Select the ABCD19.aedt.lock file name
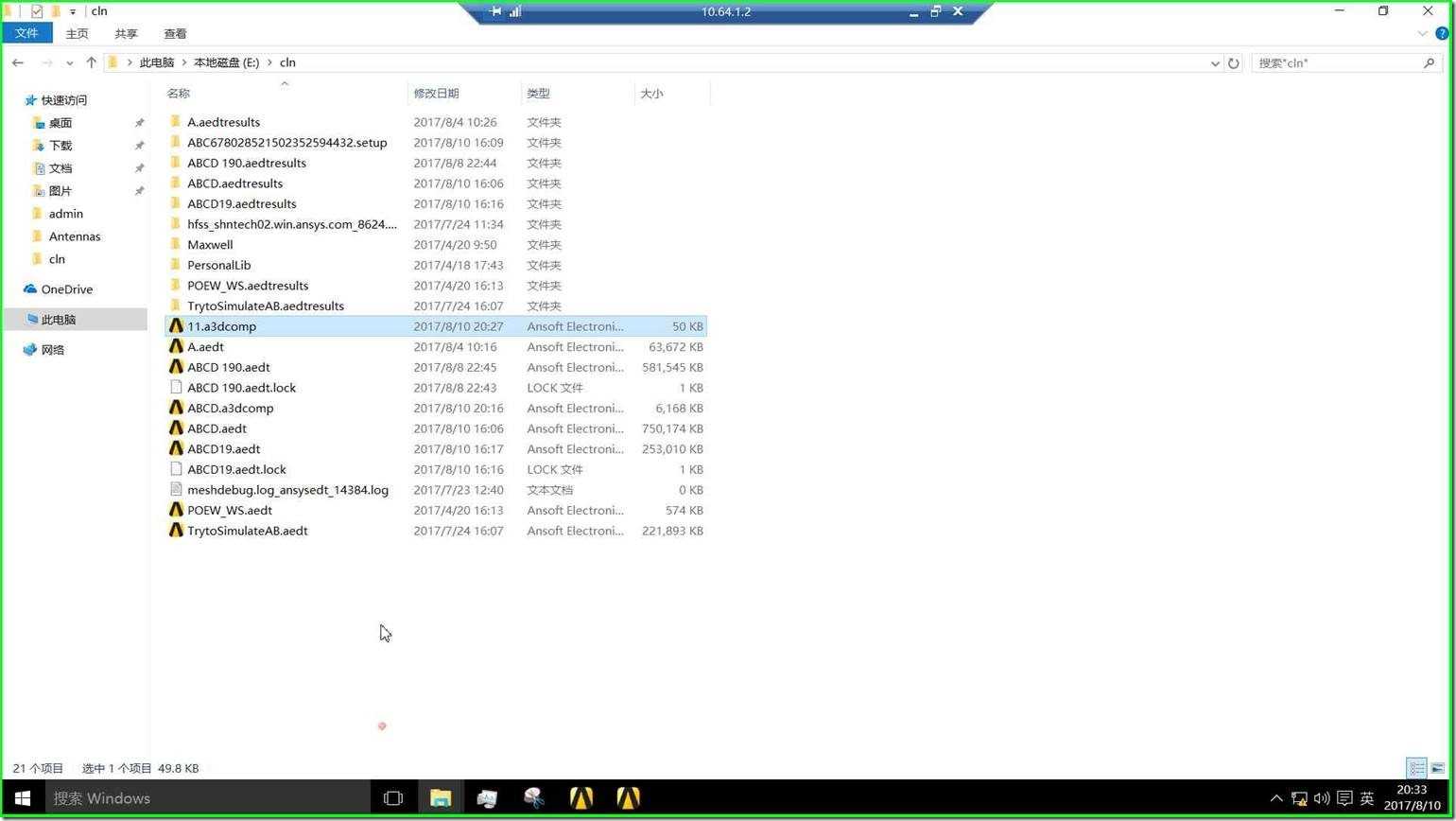 click(236, 470)
